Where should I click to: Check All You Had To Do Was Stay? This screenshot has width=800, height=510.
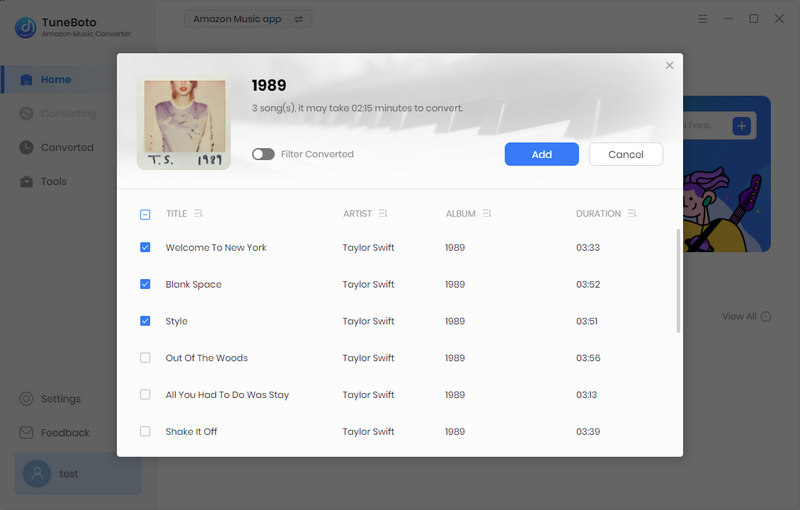pos(145,394)
